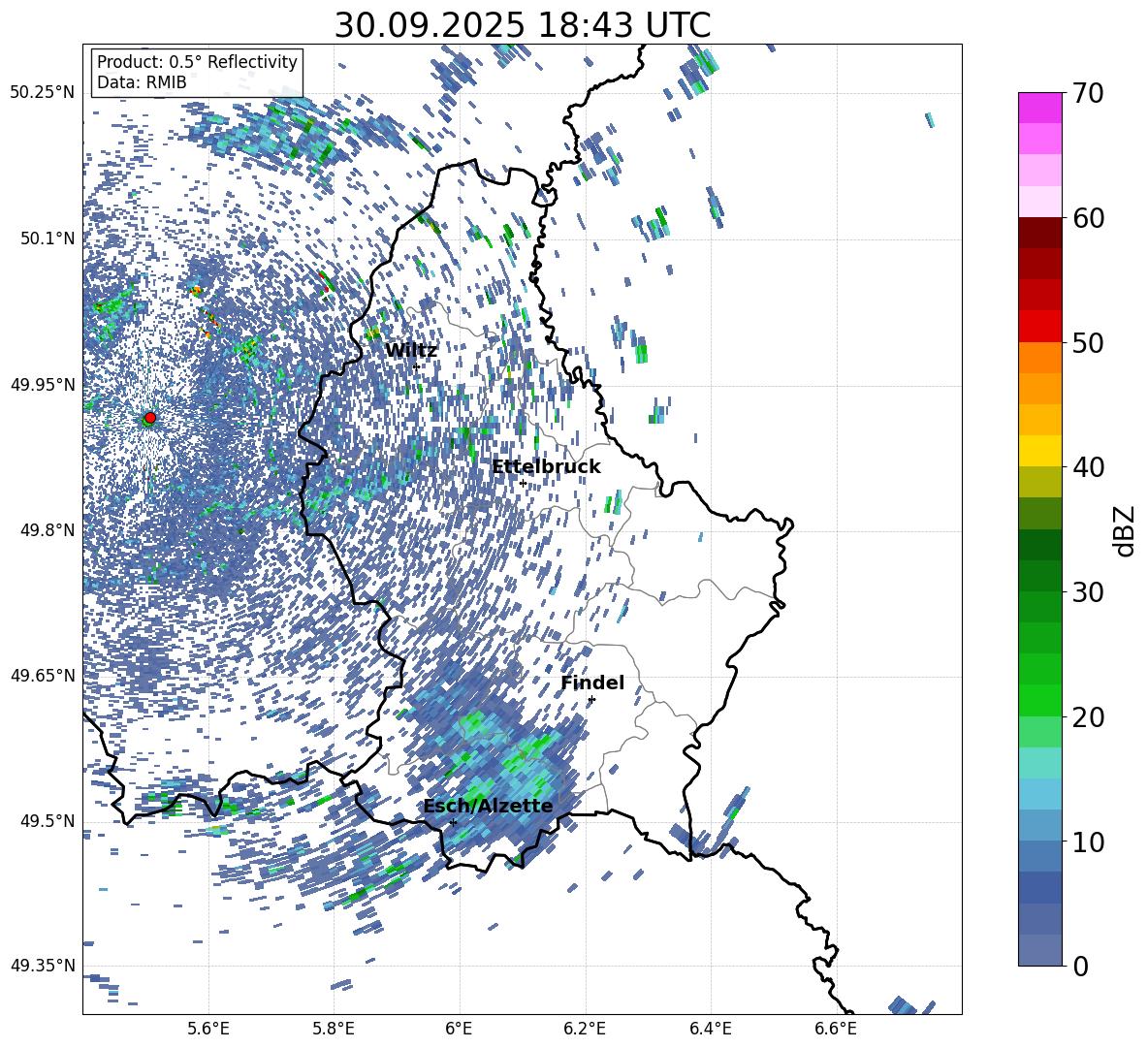Click the 6°E longitude label
The height and width of the screenshot is (1048, 1148).
pos(459,1029)
